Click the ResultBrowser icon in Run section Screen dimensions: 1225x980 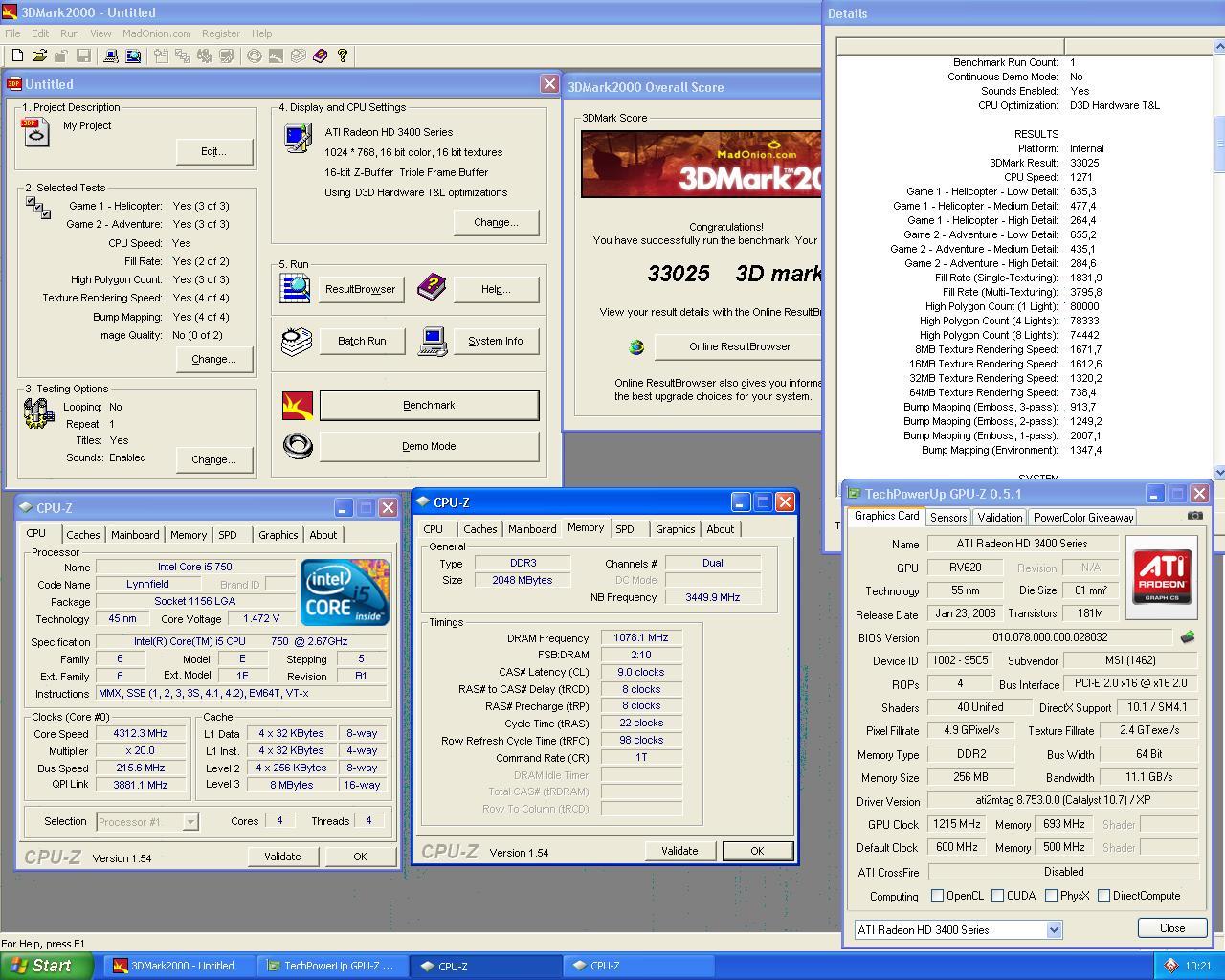coord(295,287)
